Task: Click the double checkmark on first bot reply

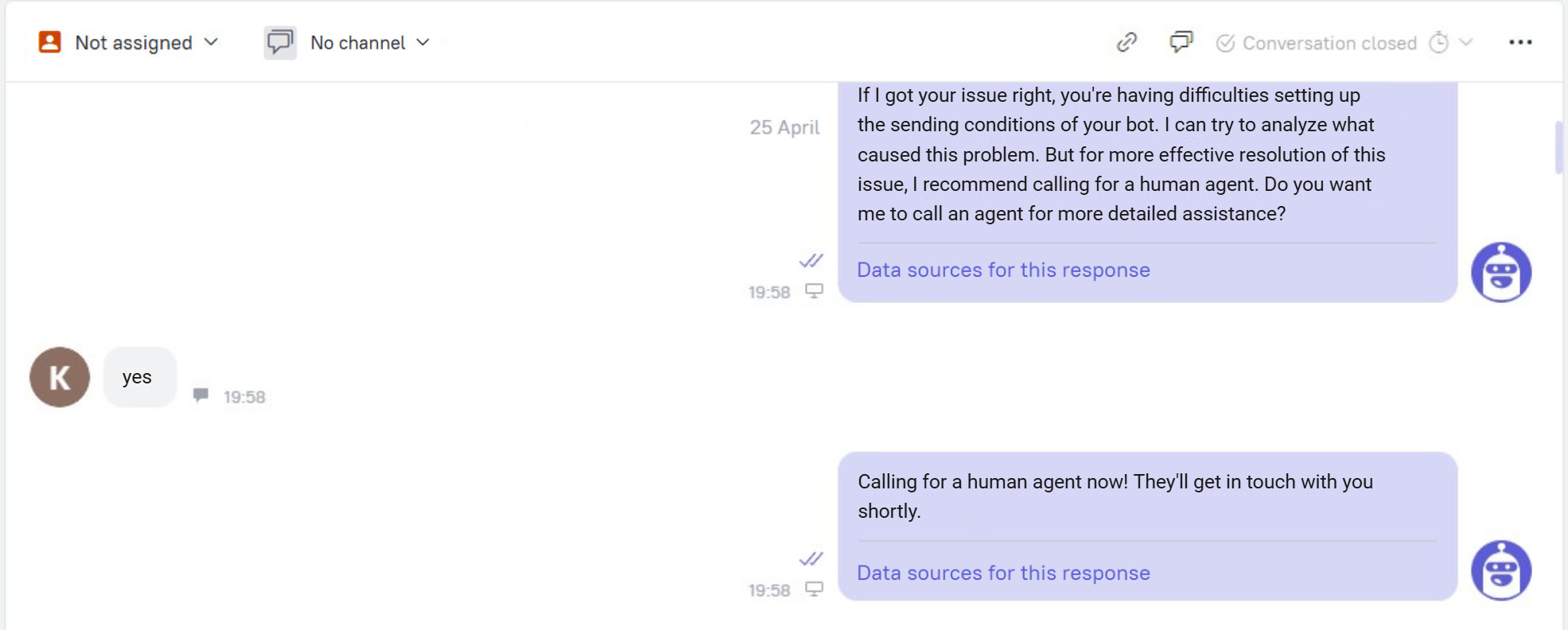Action: (x=812, y=261)
